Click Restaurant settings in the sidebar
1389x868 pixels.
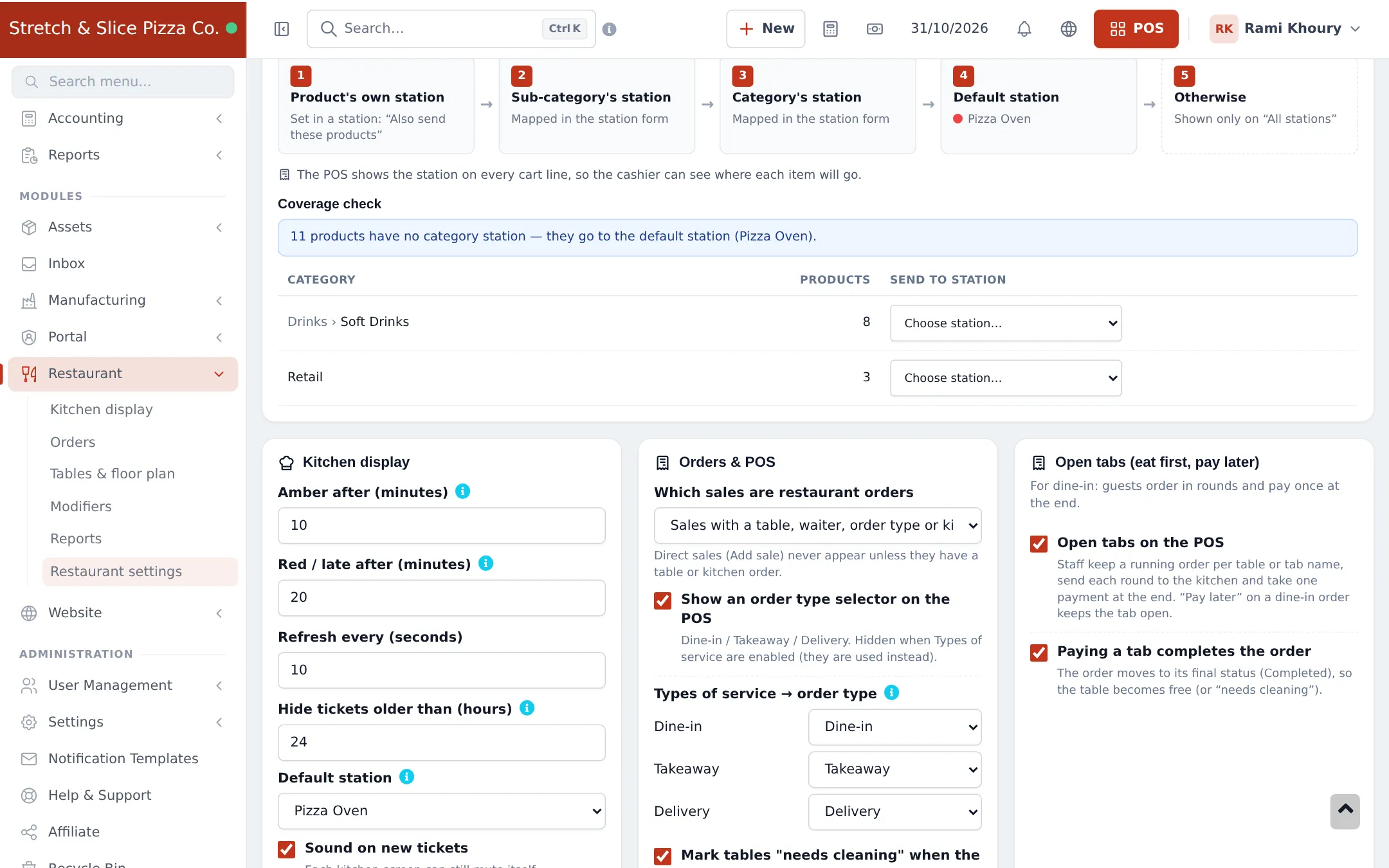click(140, 572)
